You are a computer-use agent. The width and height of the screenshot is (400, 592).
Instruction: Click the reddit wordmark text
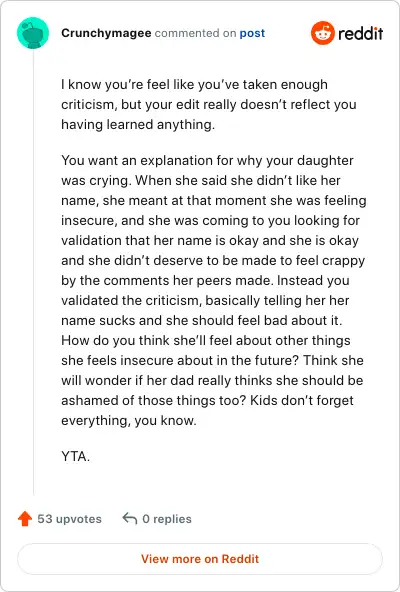(361, 33)
